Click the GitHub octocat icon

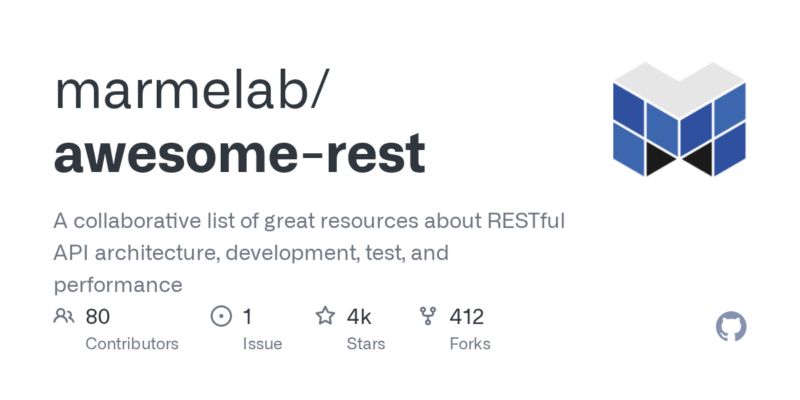click(x=732, y=327)
